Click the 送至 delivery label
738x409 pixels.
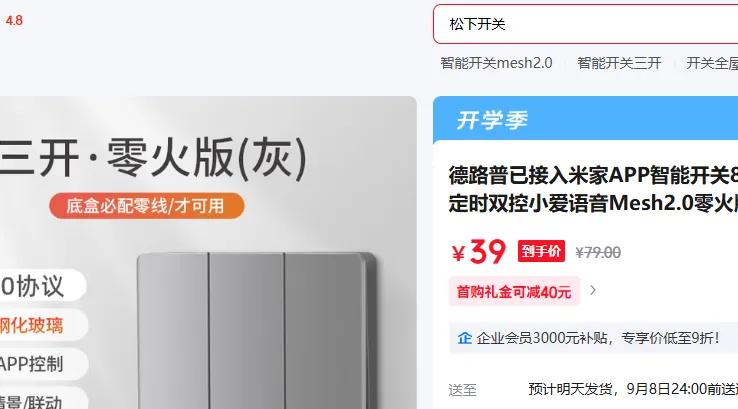pyautogui.click(x=462, y=390)
